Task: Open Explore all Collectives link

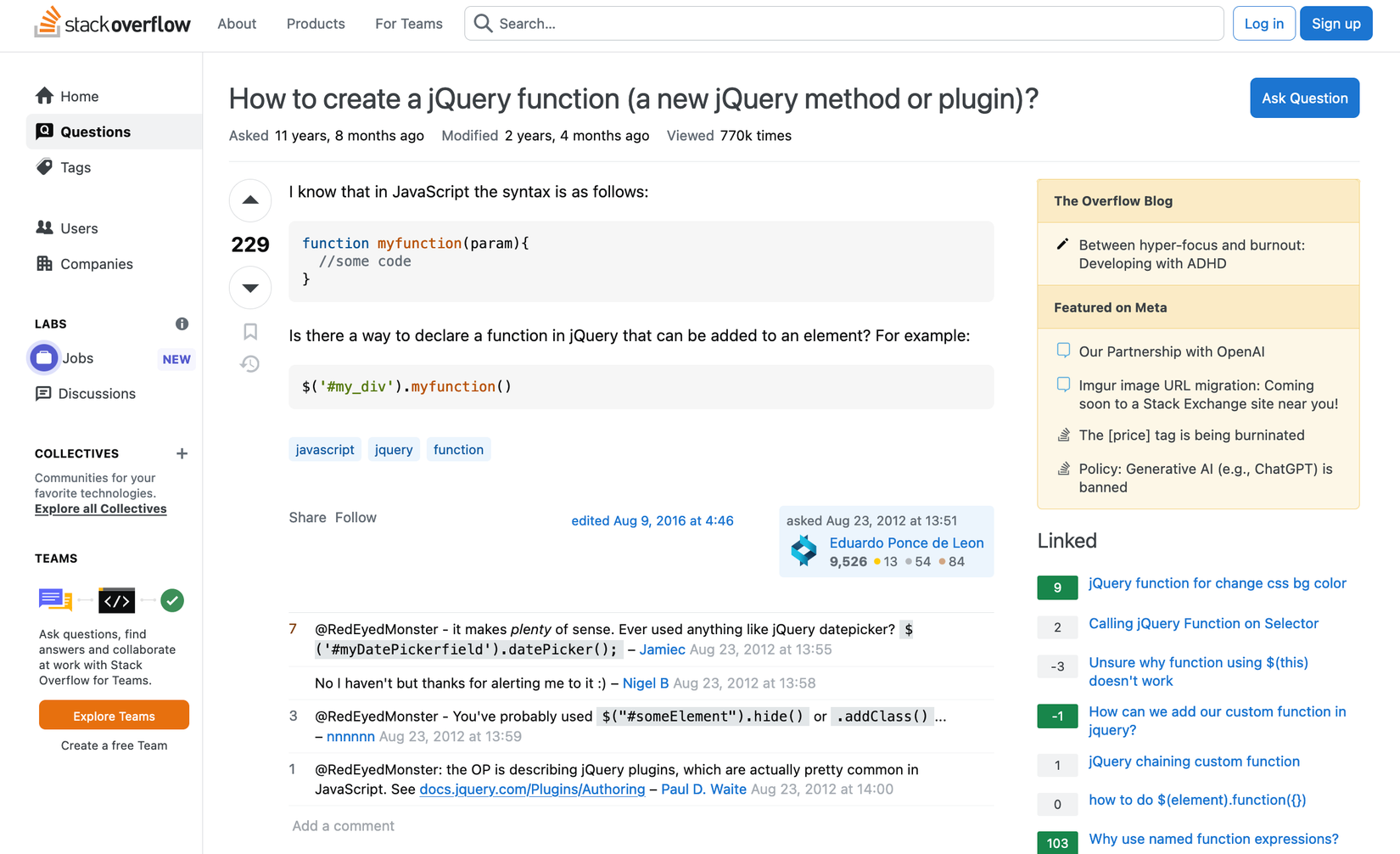Action: (100, 508)
